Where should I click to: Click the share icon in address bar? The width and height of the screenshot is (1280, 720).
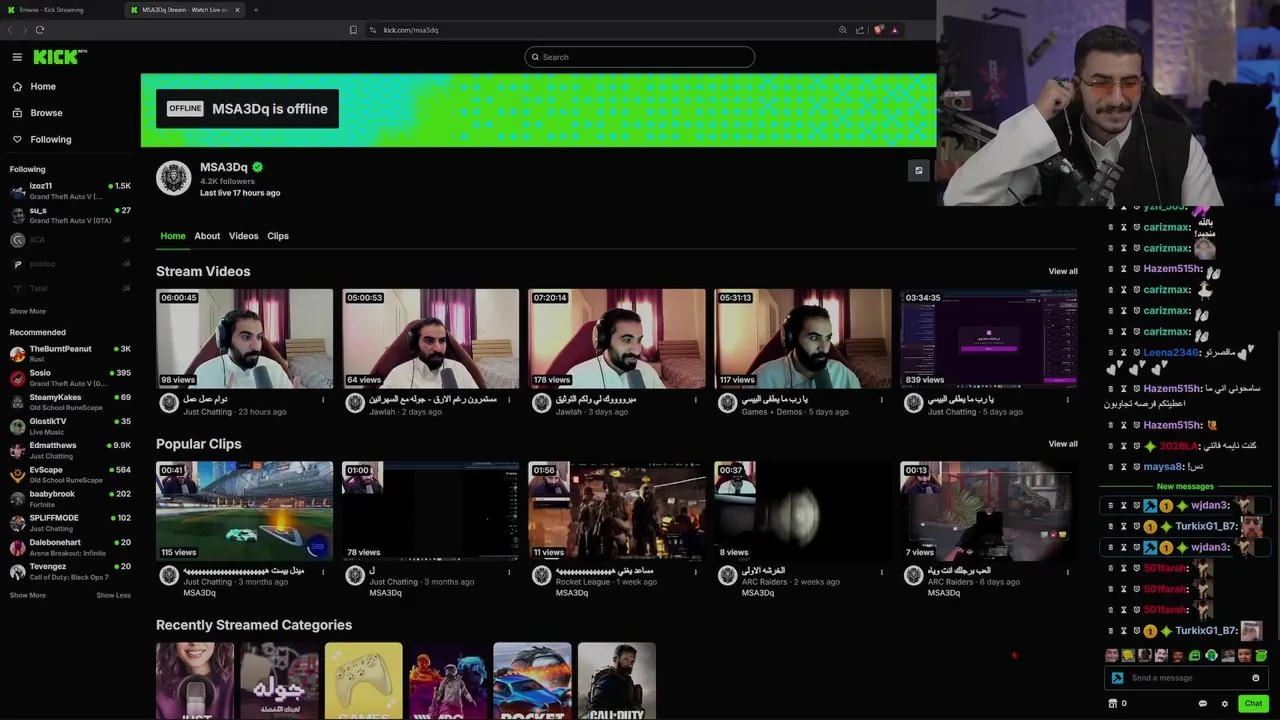(x=860, y=30)
